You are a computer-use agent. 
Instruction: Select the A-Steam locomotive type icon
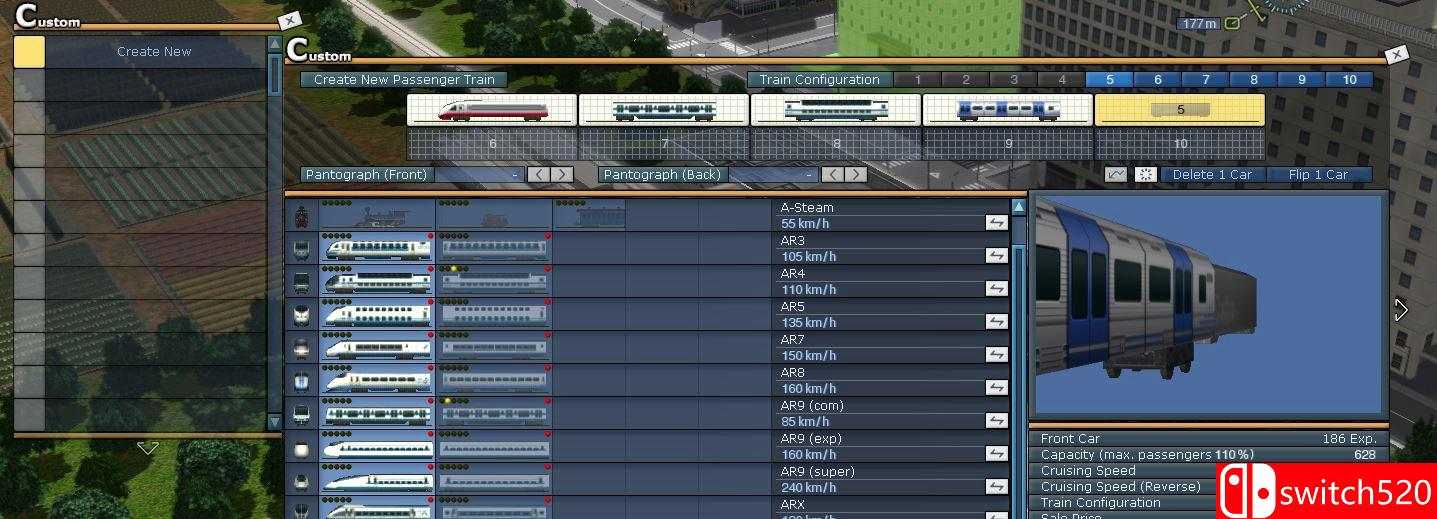click(x=302, y=216)
